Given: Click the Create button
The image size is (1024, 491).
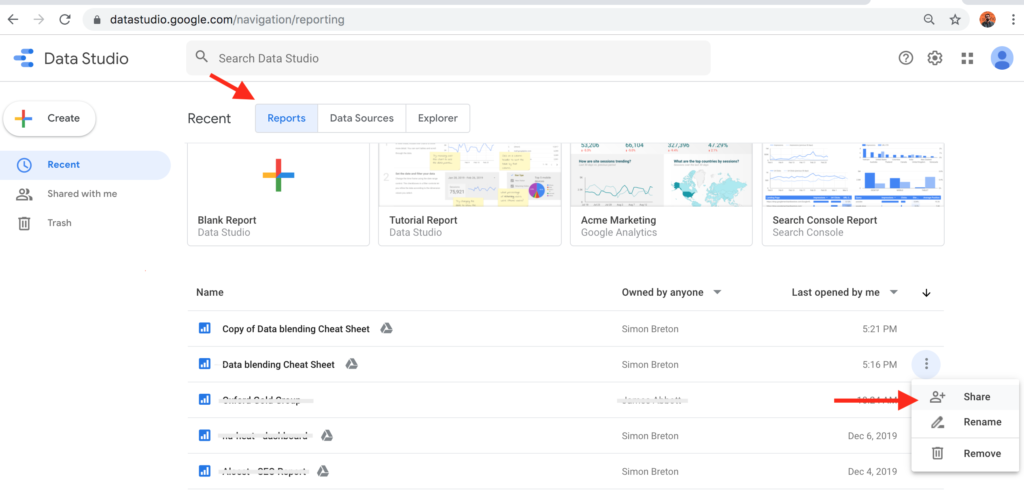Looking at the screenshot, I should click(x=50, y=118).
